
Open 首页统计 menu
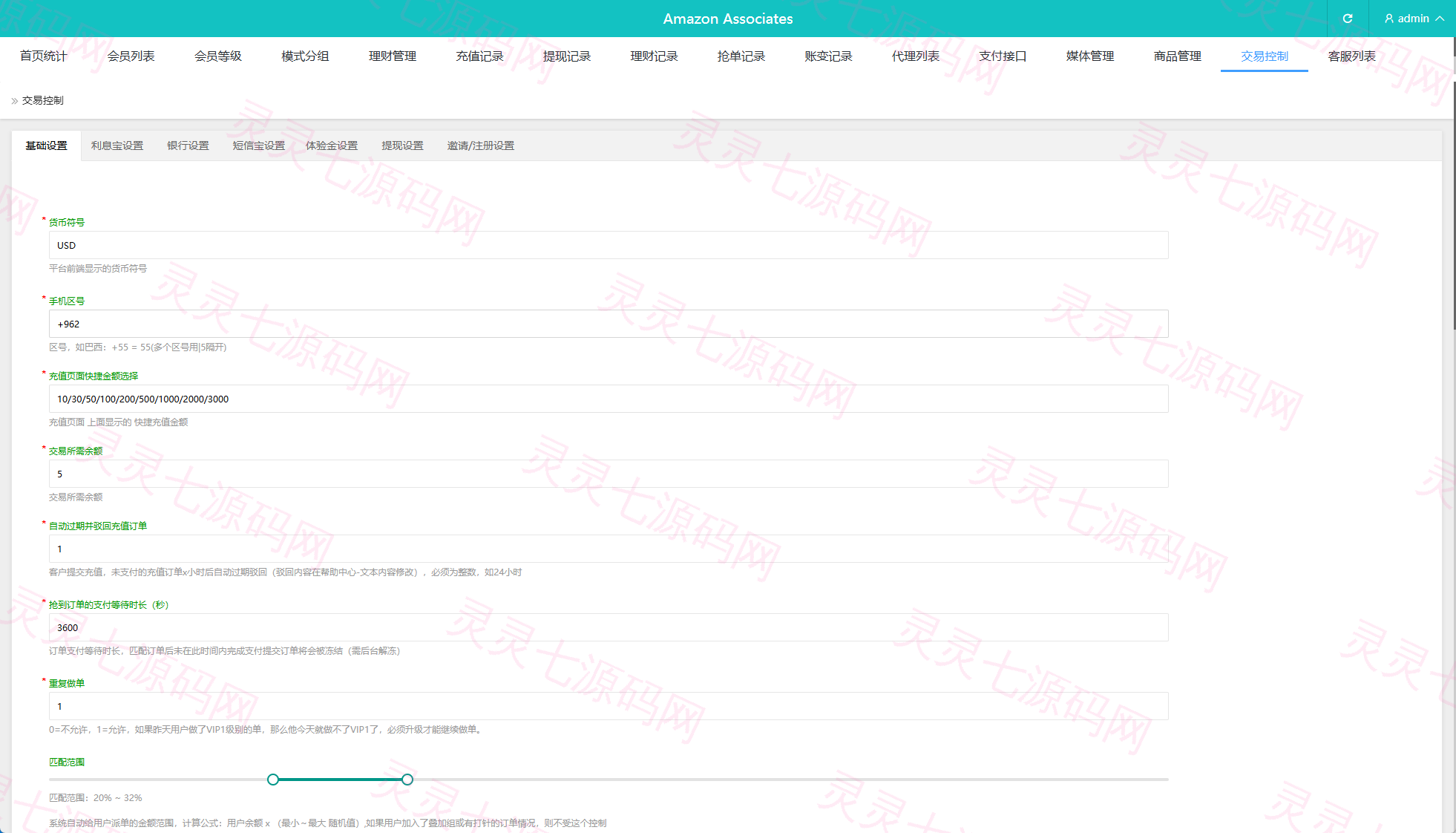click(x=44, y=56)
